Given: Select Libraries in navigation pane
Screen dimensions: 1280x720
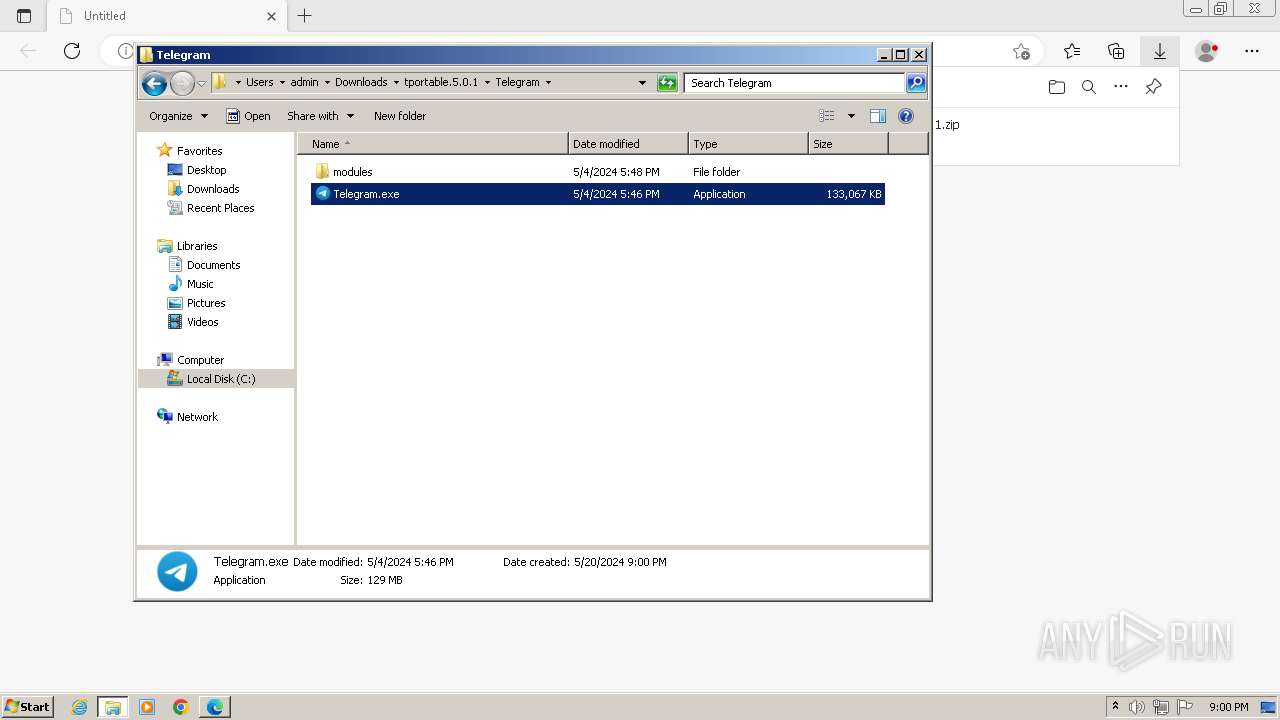Looking at the screenshot, I should point(197,246).
